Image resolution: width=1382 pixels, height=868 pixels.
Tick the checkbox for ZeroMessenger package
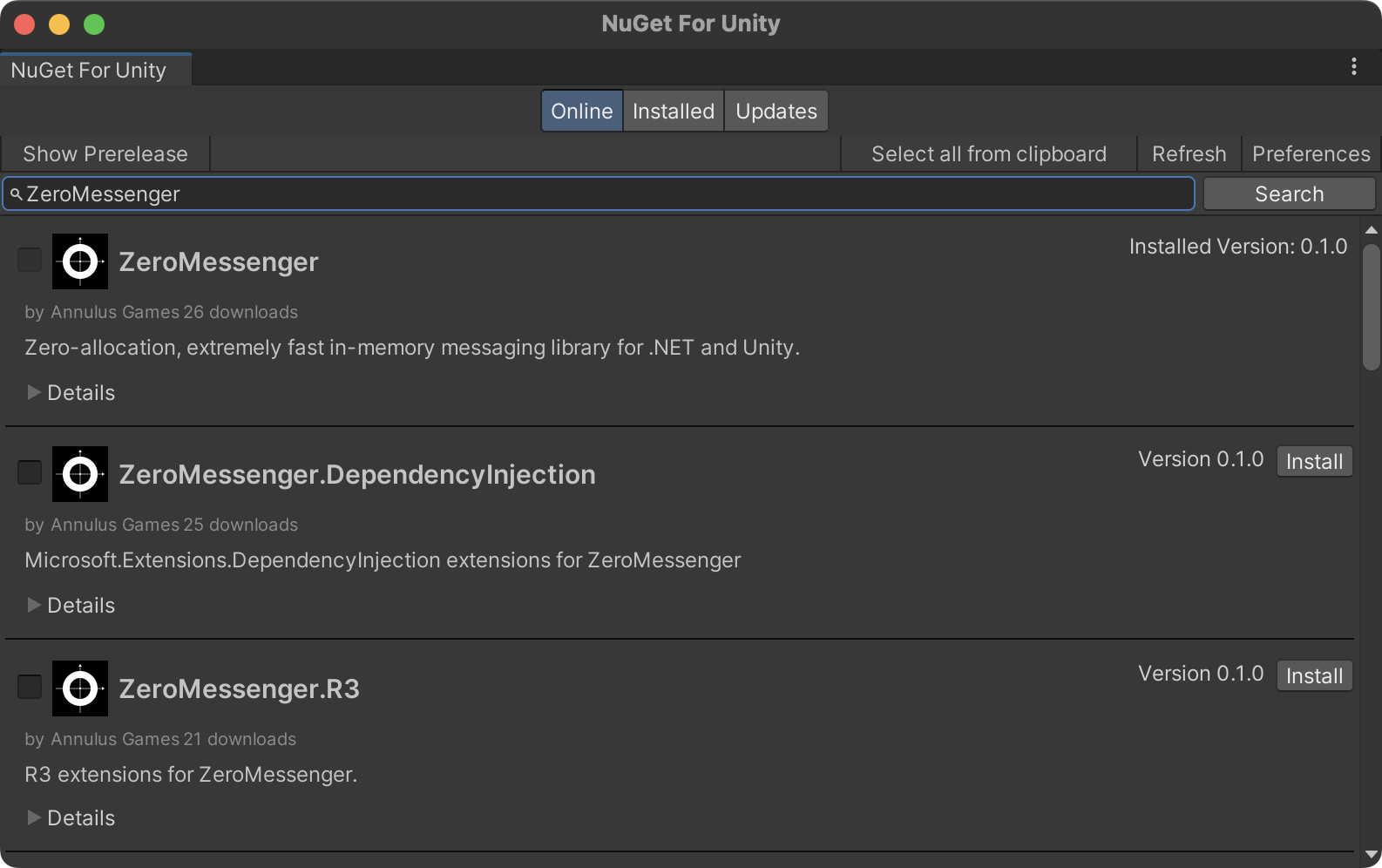point(30,260)
